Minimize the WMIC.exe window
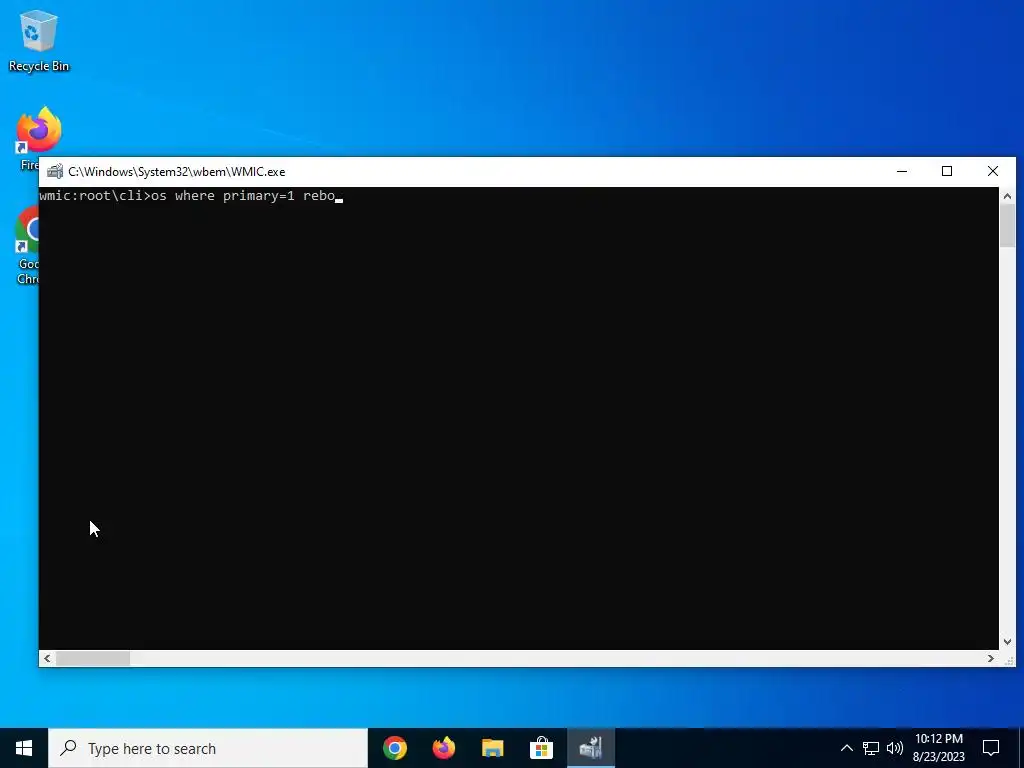The height and width of the screenshot is (768, 1024). tap(902, 172)
